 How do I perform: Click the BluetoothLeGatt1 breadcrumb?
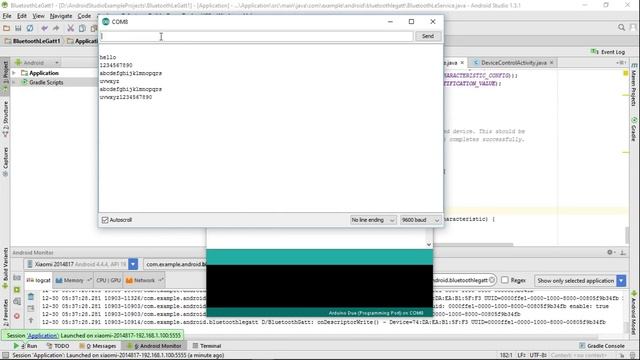pyautogui.click(x=32, y=41)
